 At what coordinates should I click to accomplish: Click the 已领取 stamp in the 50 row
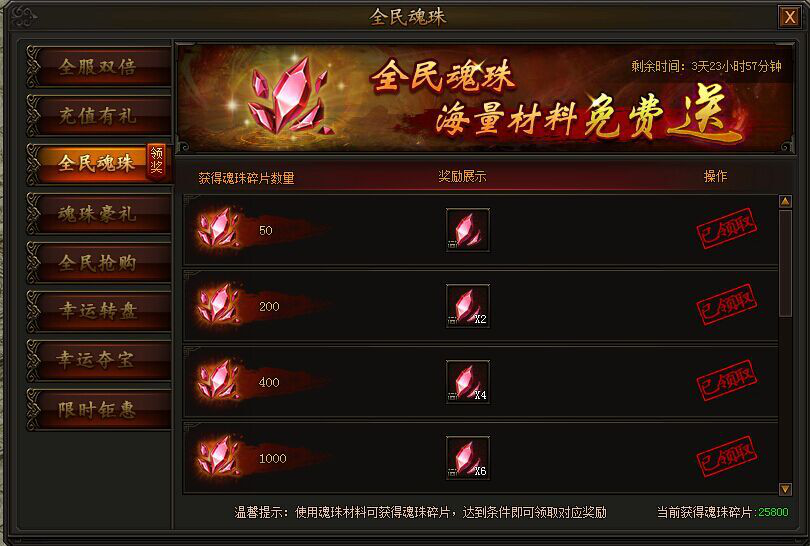tap(726, 228)
